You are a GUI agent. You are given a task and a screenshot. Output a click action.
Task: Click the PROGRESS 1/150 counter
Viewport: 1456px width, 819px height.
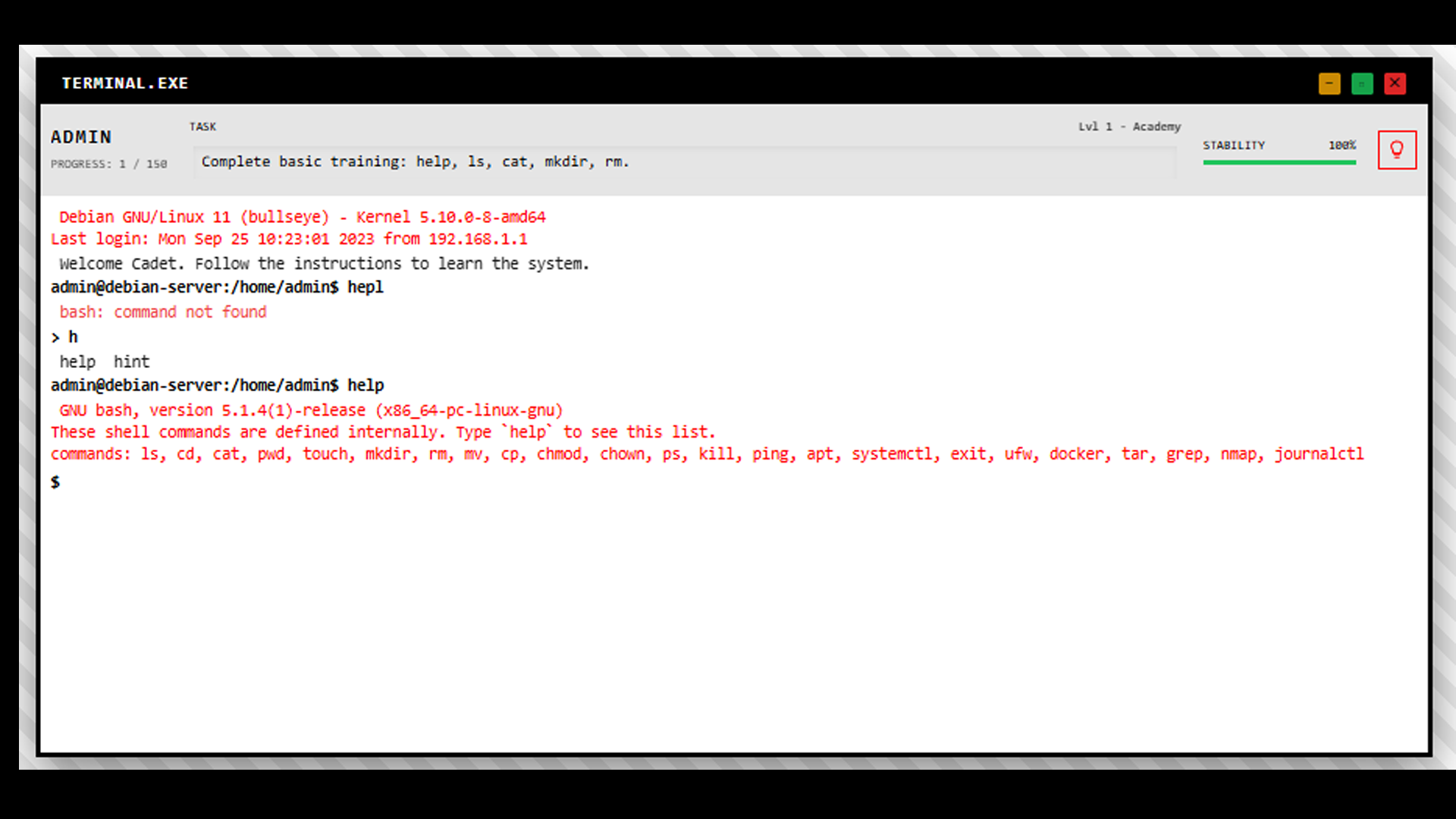(x=108, y=164)
